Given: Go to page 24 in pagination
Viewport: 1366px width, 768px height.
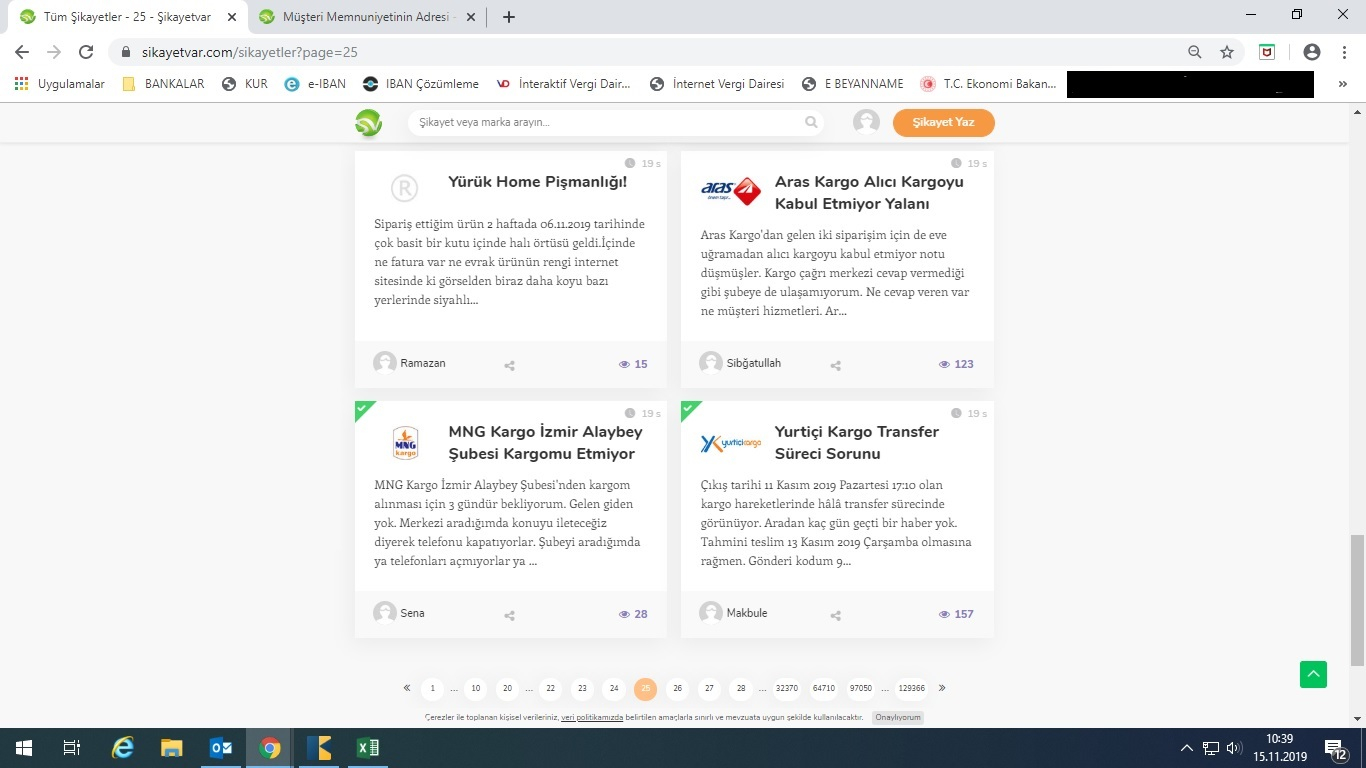Looking at the screenshot, I should coord(614,688).
